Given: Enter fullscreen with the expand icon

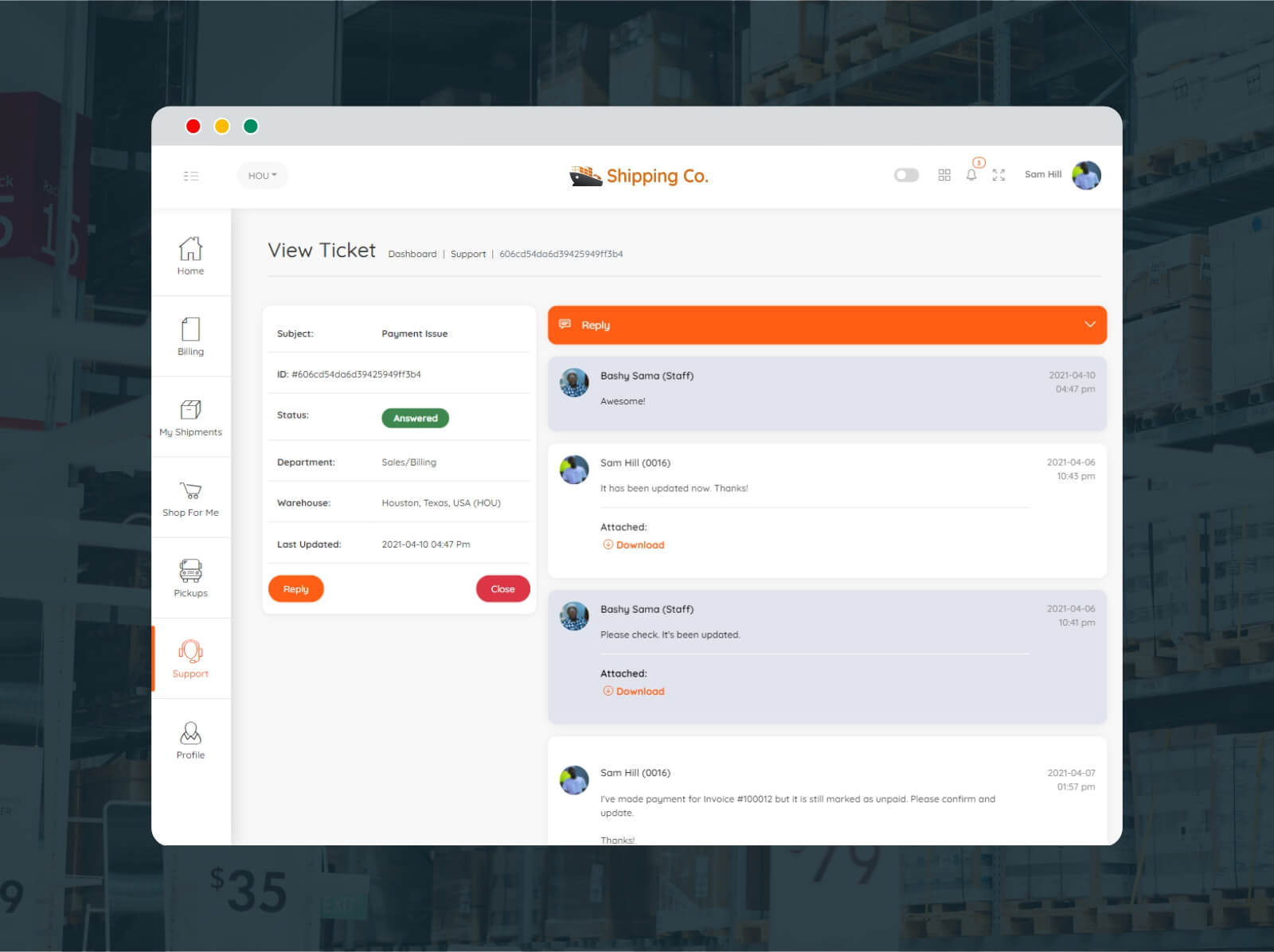Looking at the screenshot, I should coord(998,175).
